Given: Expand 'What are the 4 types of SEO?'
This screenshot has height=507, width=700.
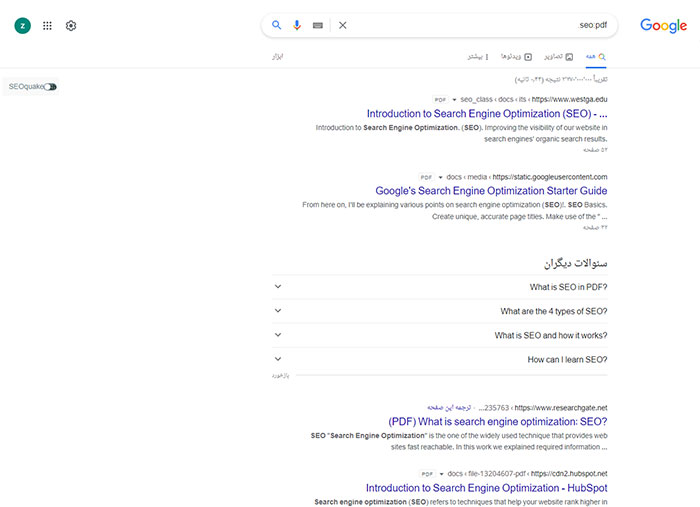Looking at the screenshot, I should pyautogui.click(x=440, y=311).
